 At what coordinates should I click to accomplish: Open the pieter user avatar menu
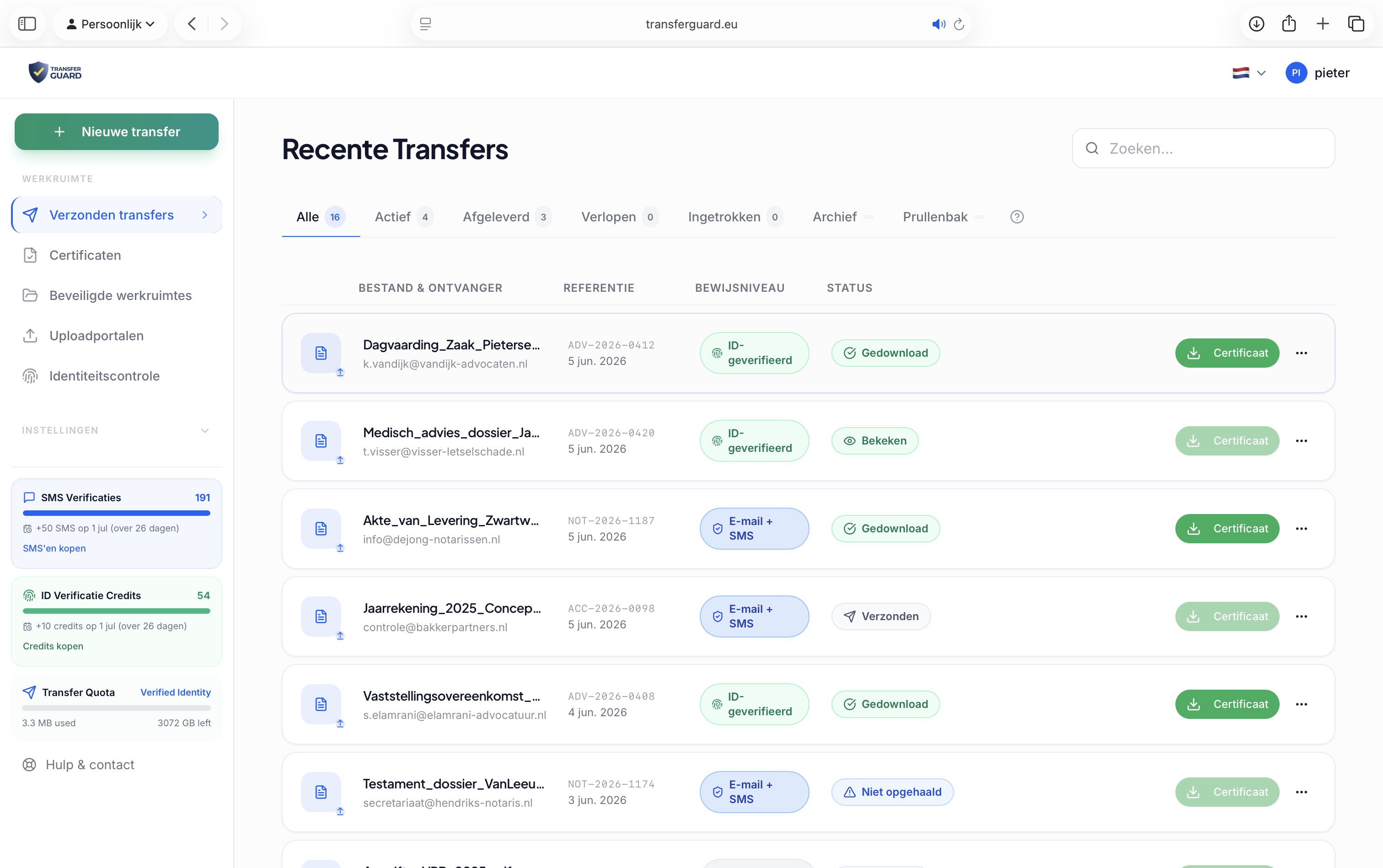pos(1317,73)
